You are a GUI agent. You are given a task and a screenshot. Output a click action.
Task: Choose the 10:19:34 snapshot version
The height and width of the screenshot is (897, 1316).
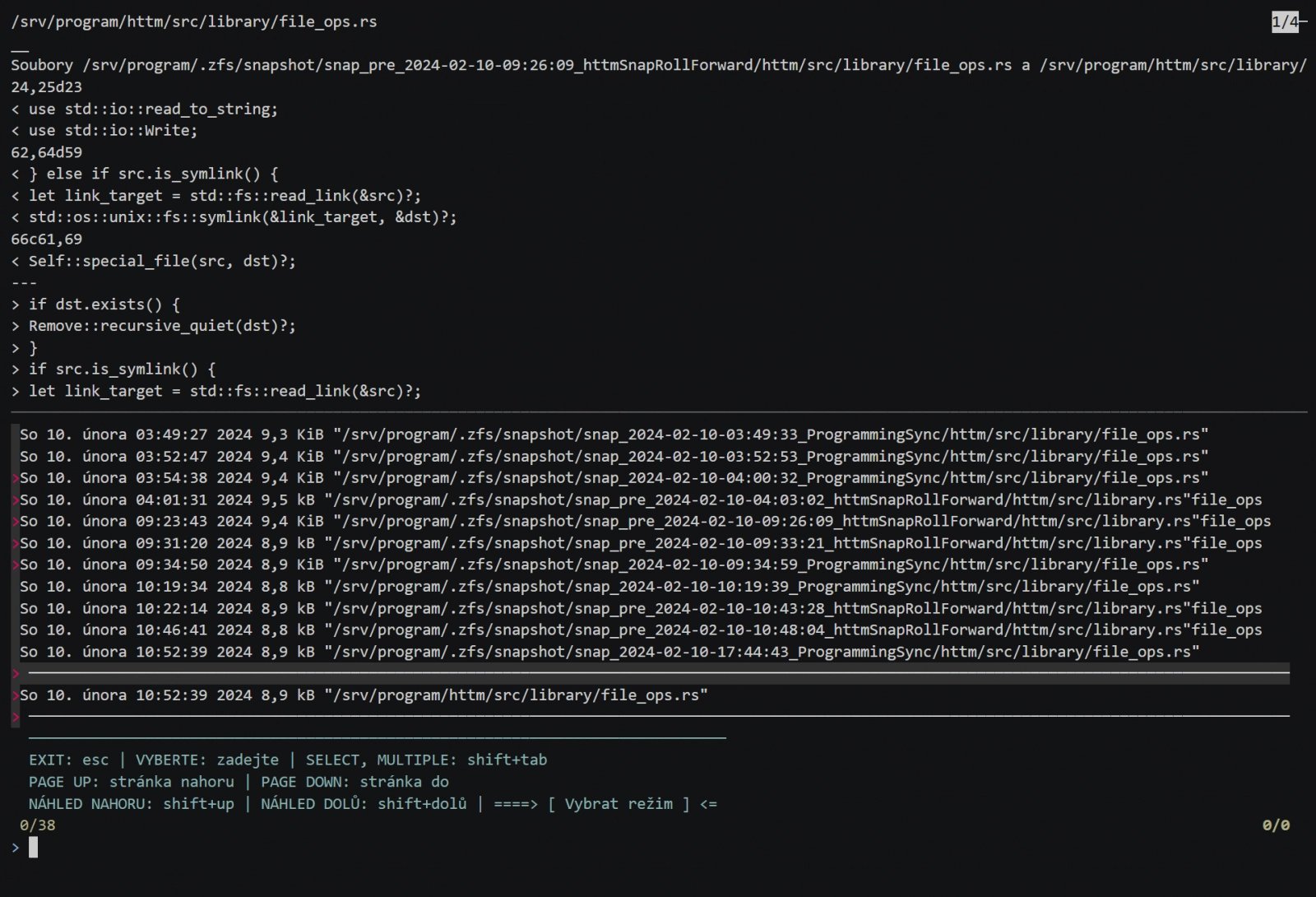[609, 587]
